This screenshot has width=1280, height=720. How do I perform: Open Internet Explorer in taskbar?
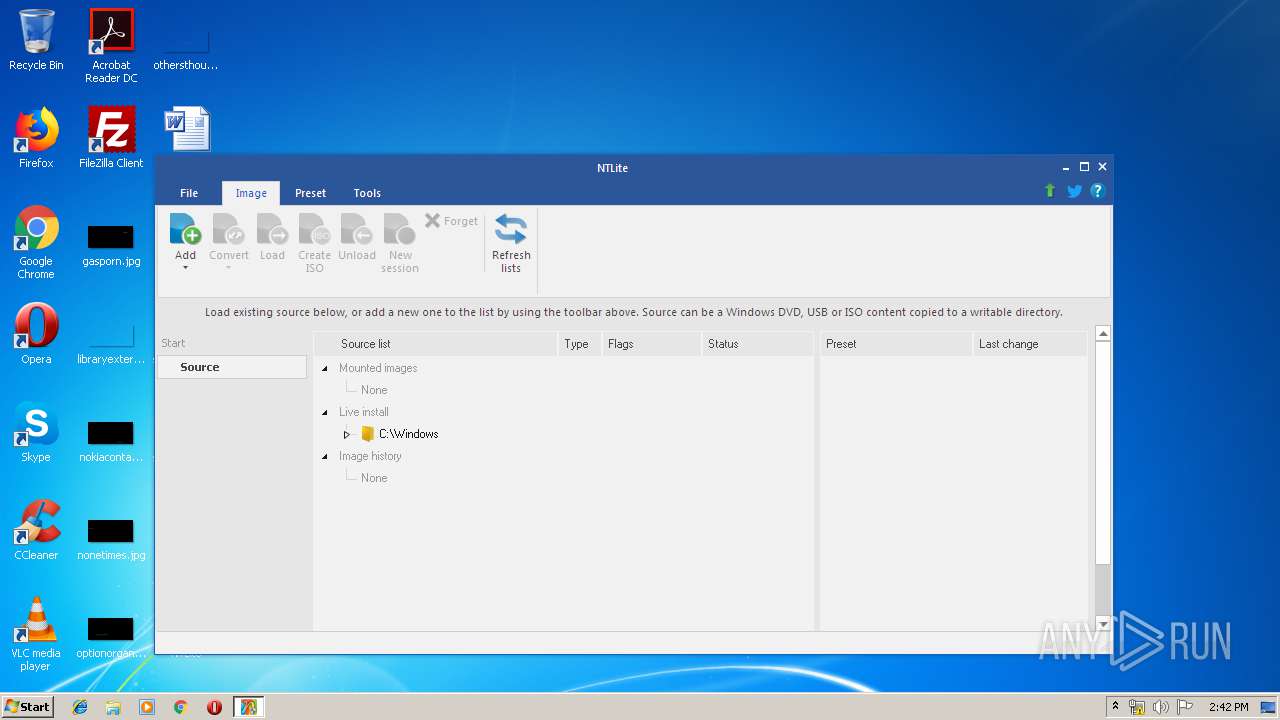(x=80, y=707)
